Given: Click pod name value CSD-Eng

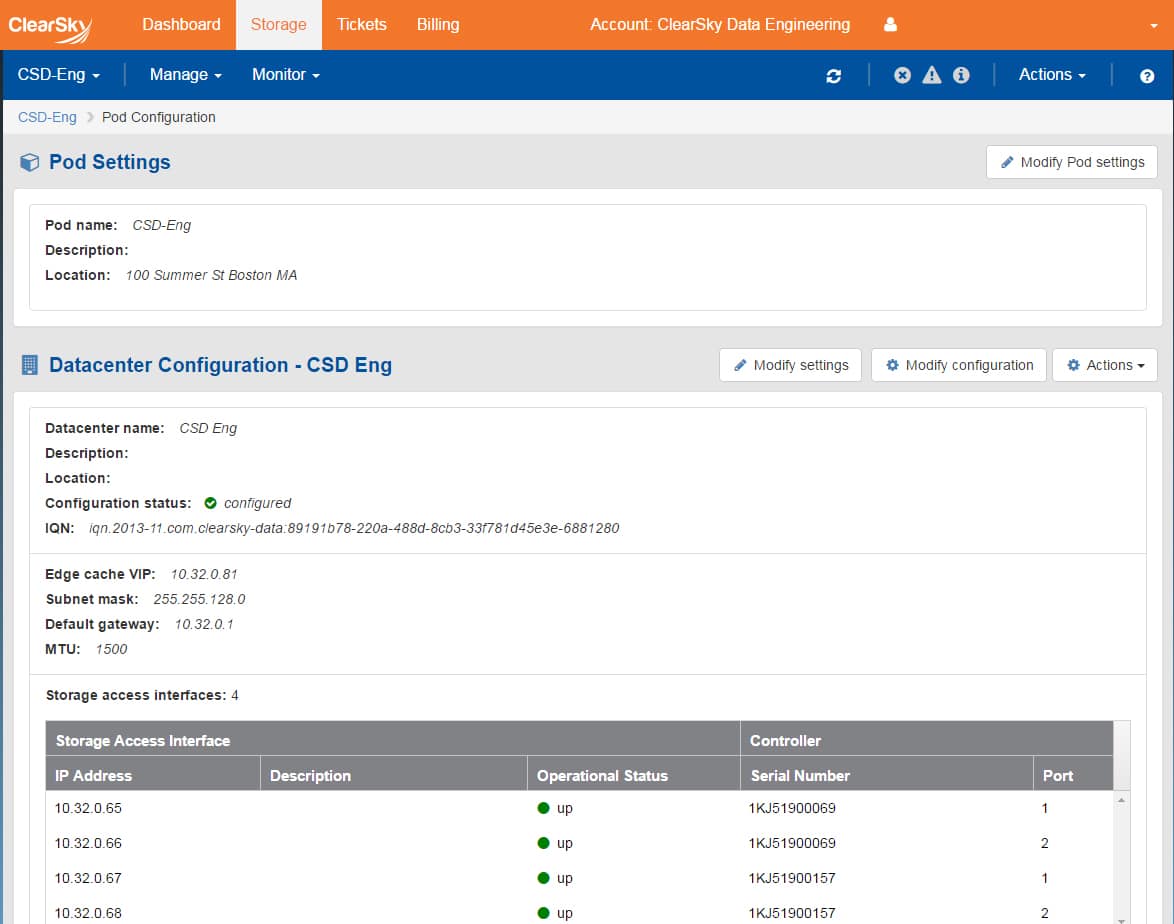Looking at the screenshot, I should click(162, 225).
